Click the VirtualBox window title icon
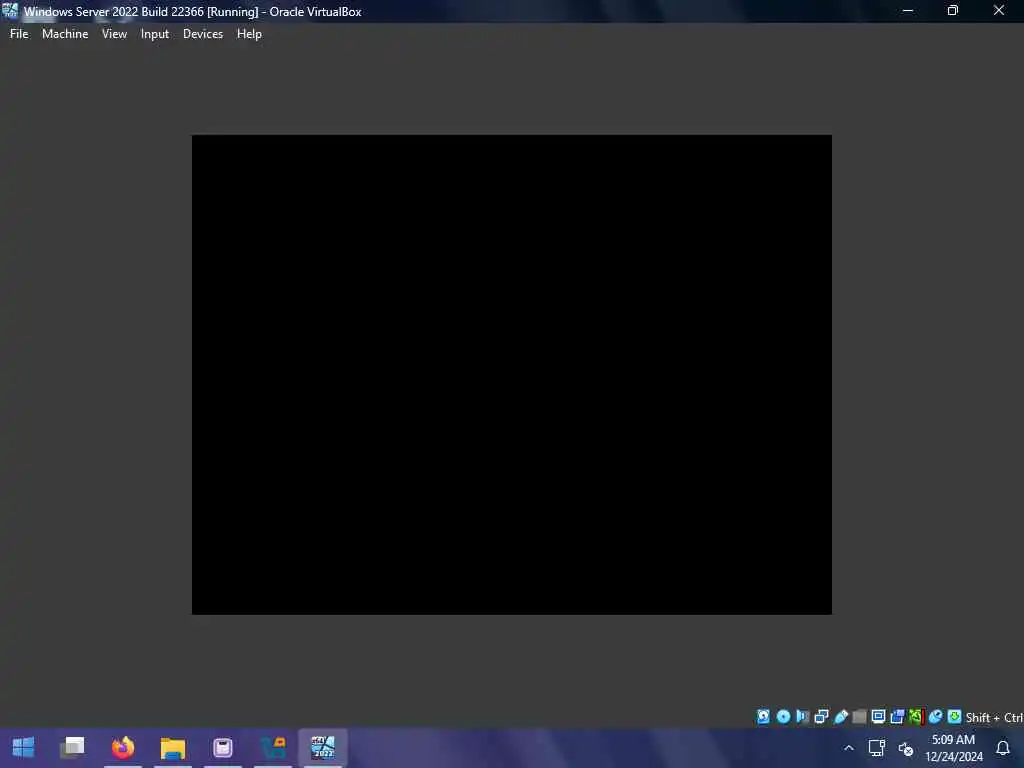 point(10,11)
